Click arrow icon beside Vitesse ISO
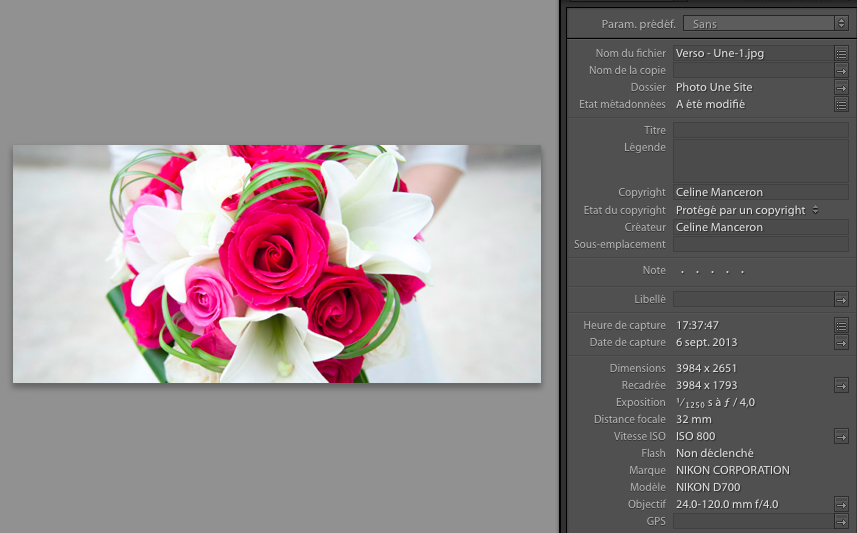Viewport: 857px width, 533px height. point(841,436)
